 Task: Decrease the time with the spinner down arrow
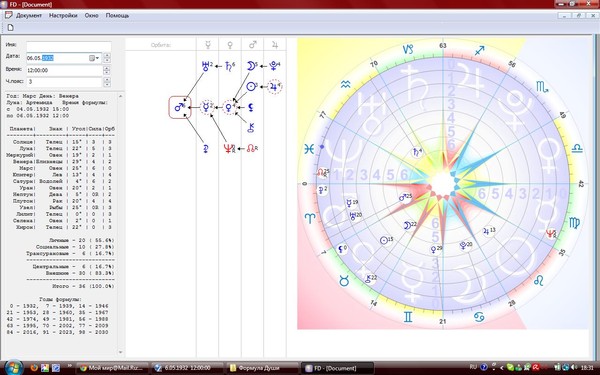(107, 72)
